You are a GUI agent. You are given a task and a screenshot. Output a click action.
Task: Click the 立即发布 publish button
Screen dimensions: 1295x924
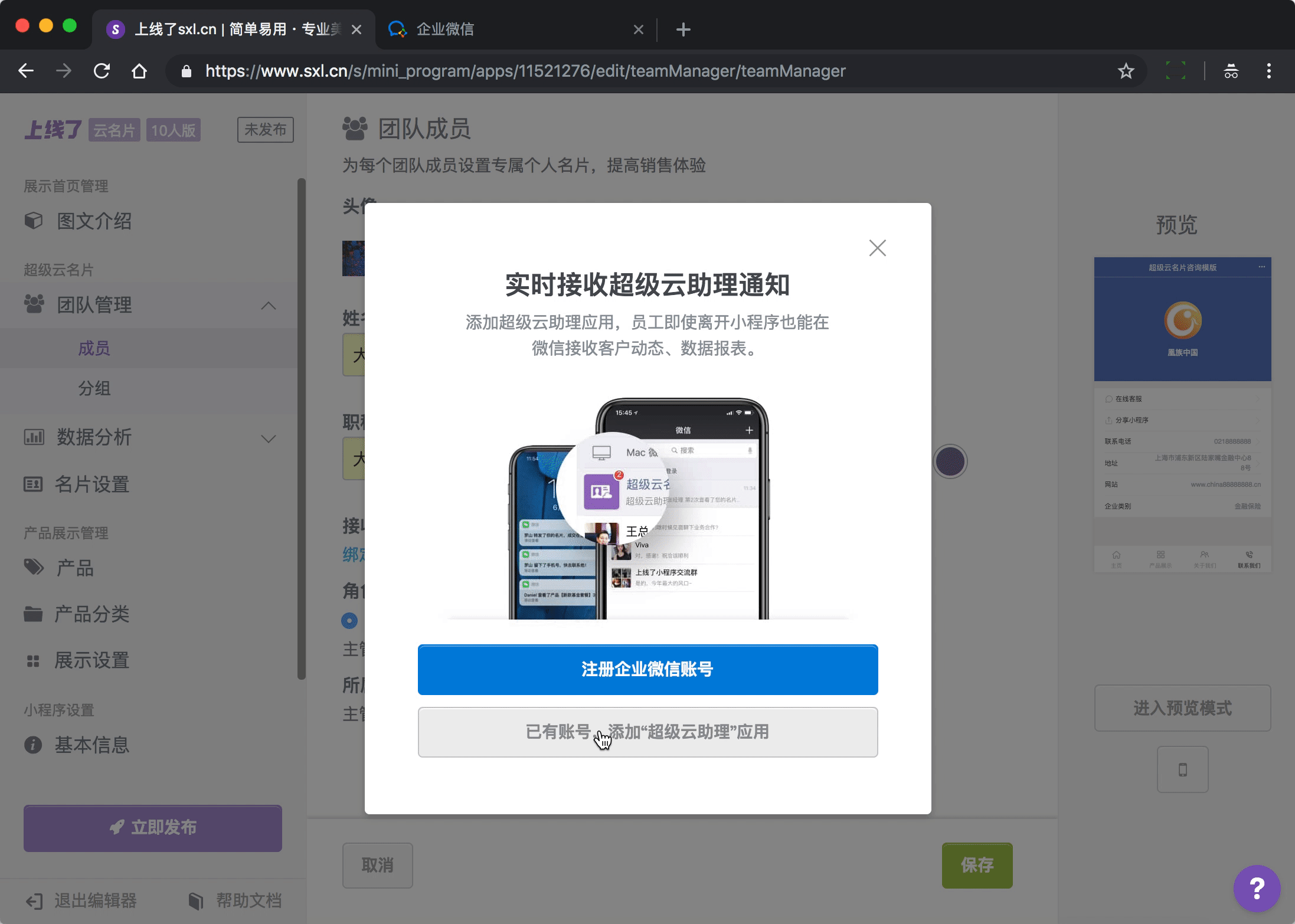153,828
